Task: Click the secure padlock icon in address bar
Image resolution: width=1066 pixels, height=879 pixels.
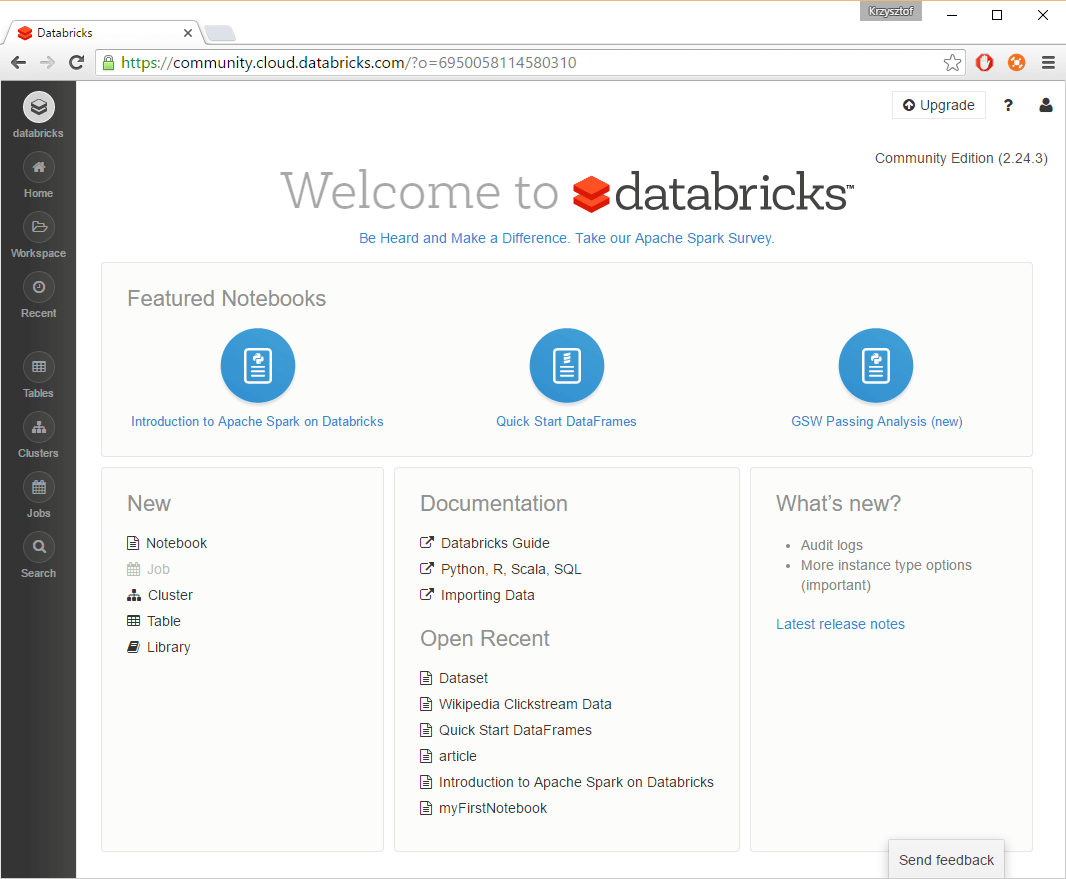Action: click(x=108, y=63)
